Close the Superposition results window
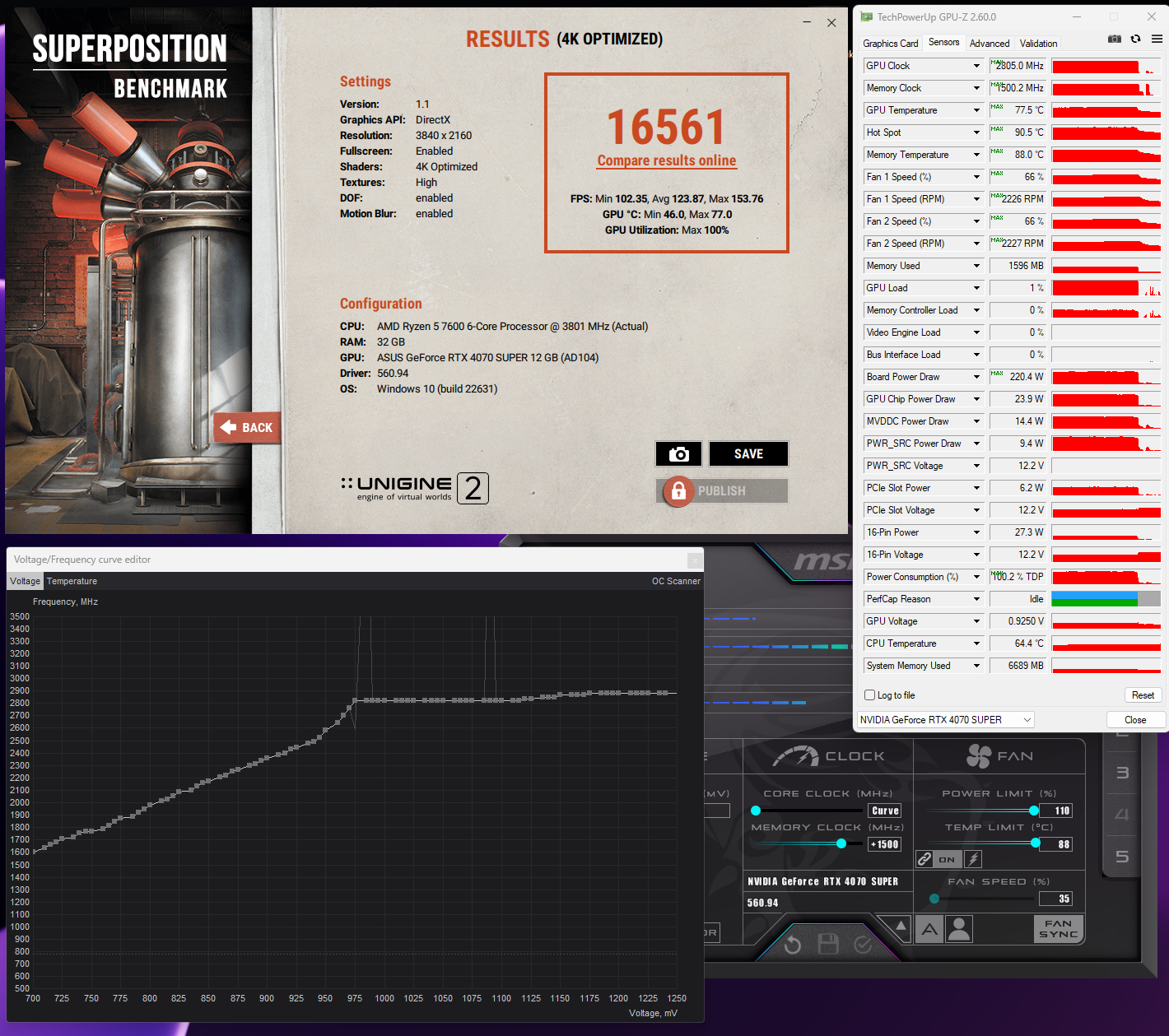This screenshot has height=1036, width=1169. coord(831,23)
